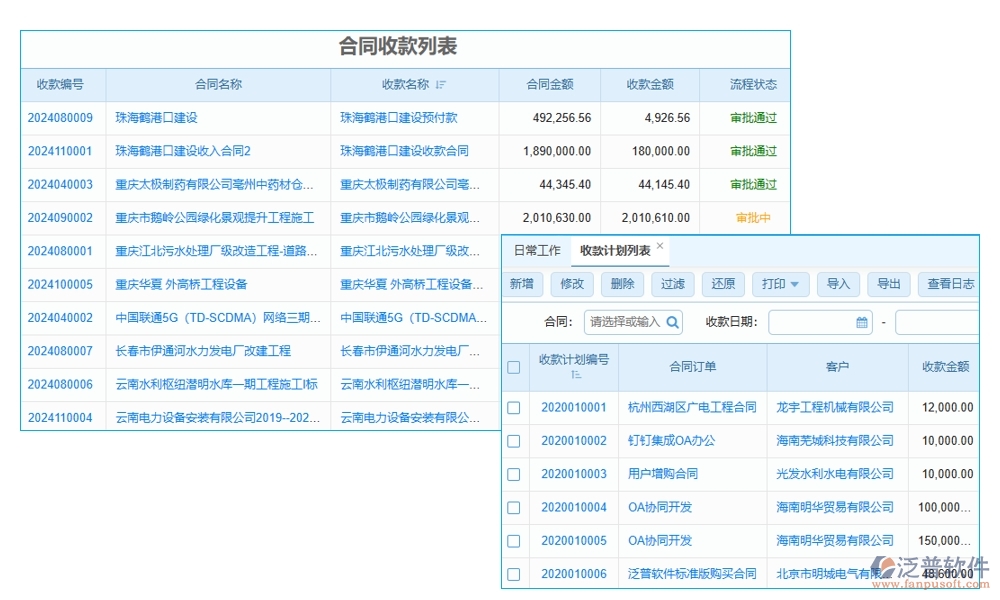
Task: Click 修改 to edit the selected record
Action: pyautogui.click(x=572, y=284)
